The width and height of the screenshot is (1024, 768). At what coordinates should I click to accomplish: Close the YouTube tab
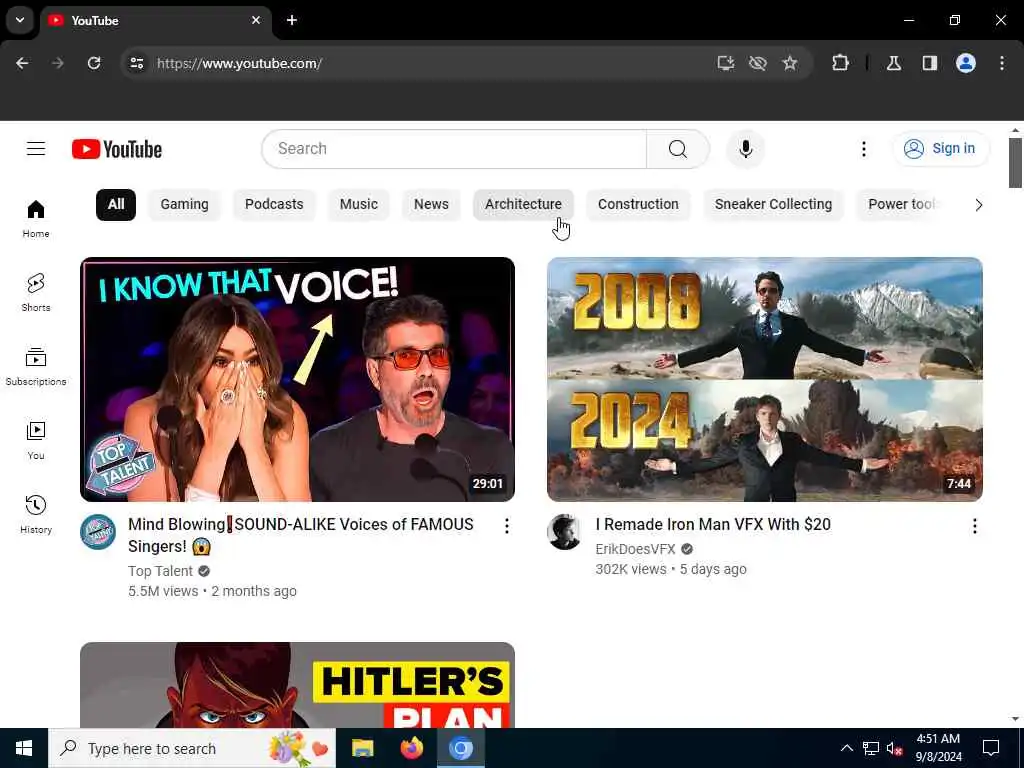256,20
